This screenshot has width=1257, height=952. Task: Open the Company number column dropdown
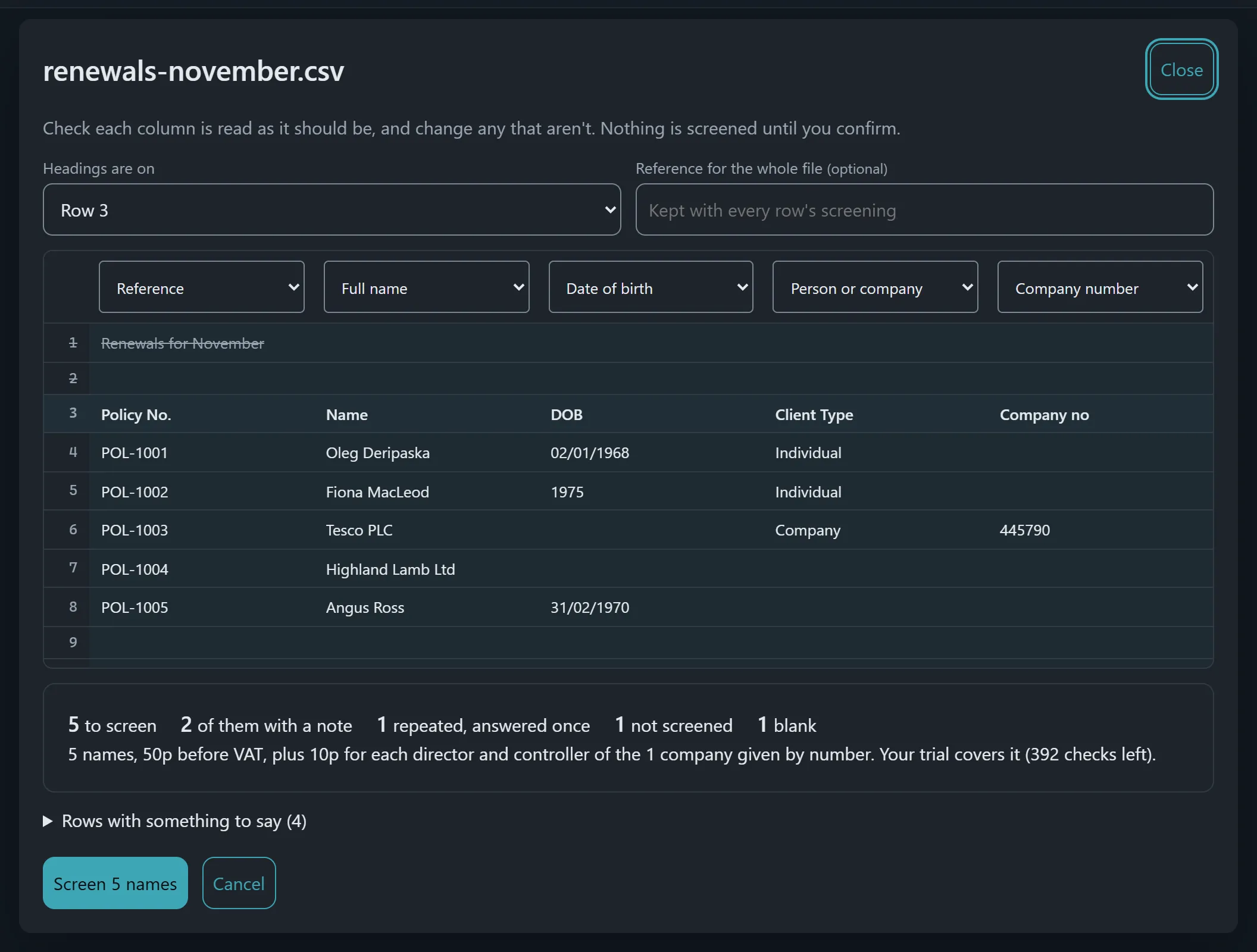(1100, 287)
